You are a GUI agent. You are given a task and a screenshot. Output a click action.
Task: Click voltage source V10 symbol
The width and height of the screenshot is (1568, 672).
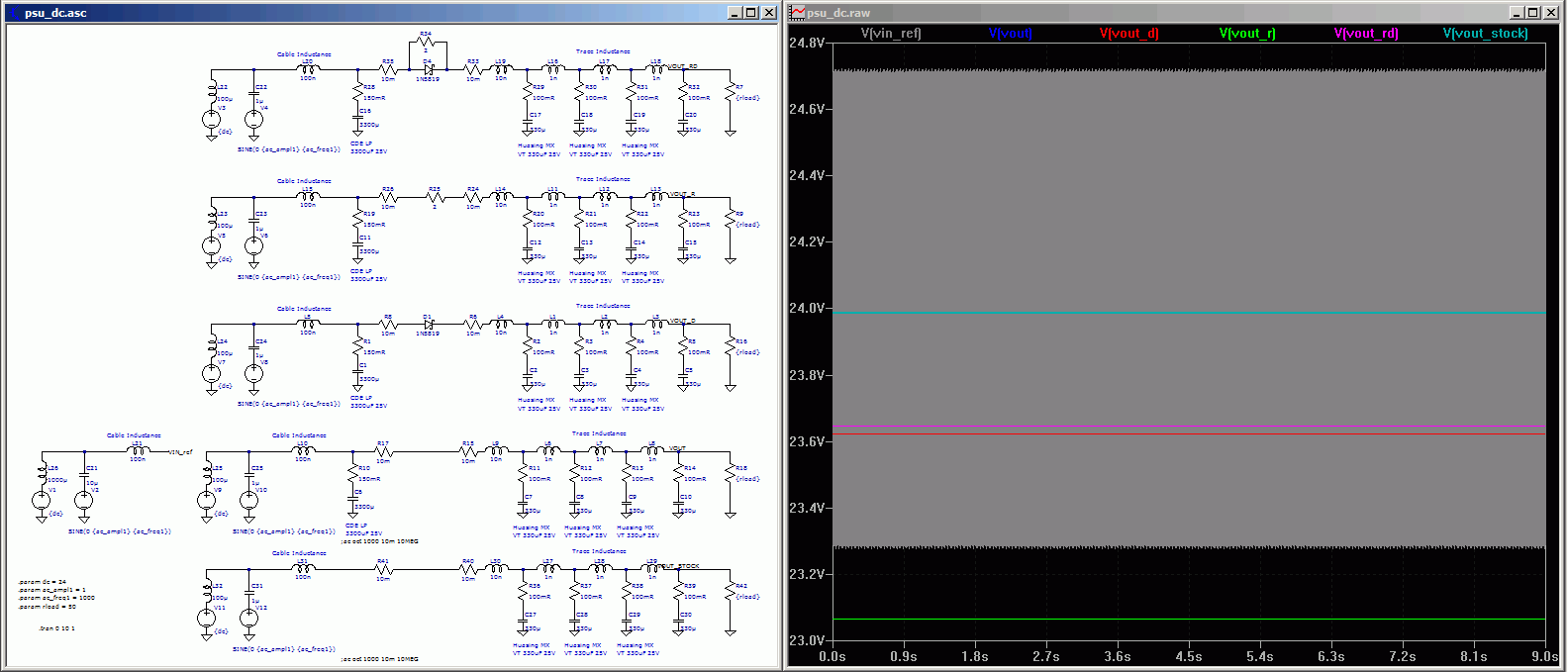coord(248,501)
